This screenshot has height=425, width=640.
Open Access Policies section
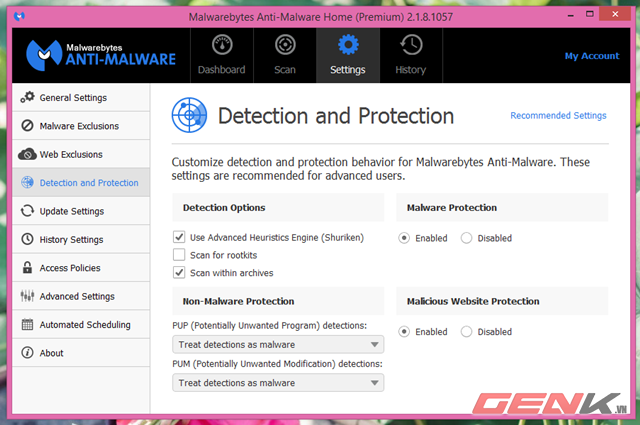(81, 268)
